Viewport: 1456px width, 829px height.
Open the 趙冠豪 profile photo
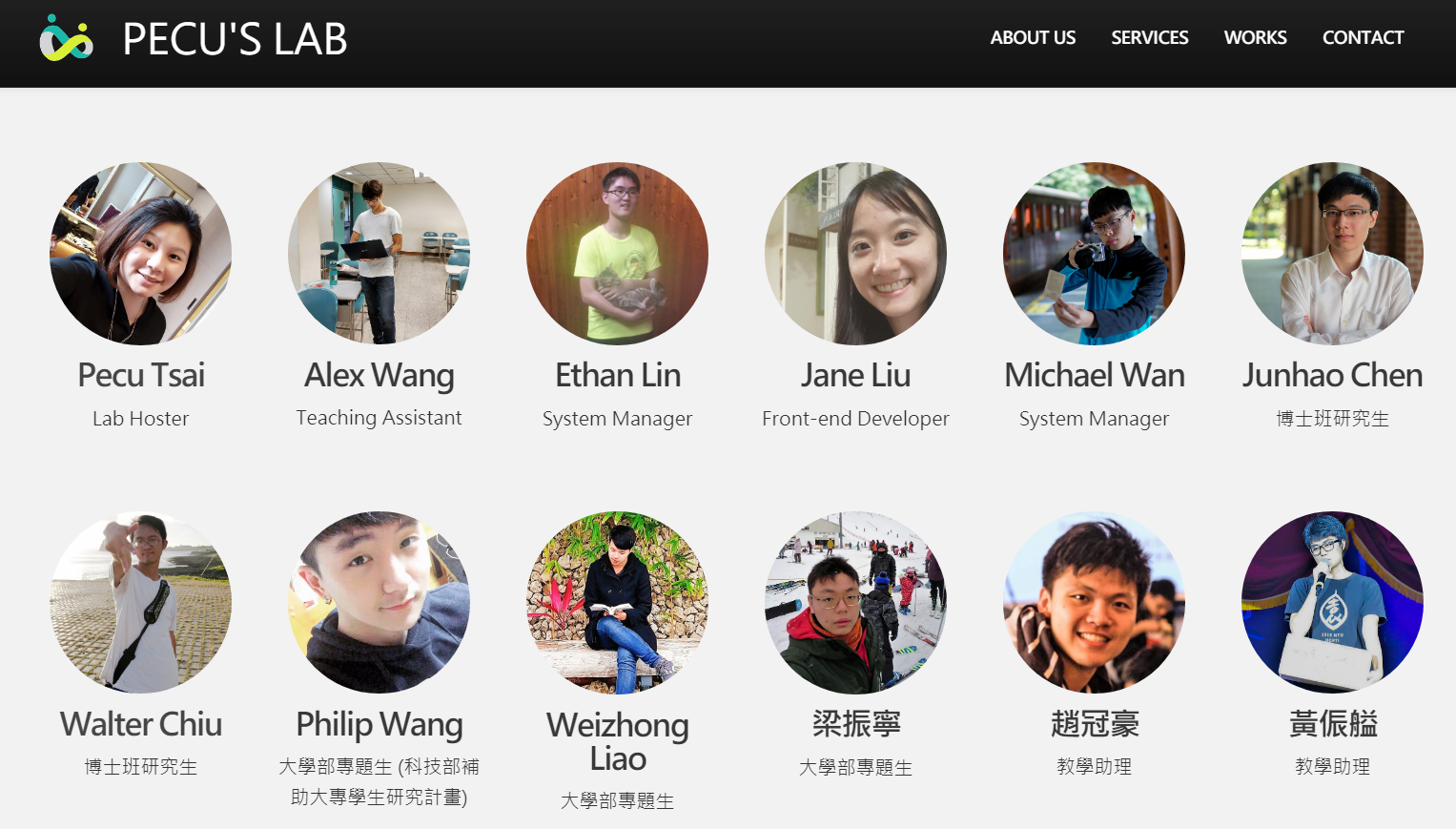click(1094, 602)
